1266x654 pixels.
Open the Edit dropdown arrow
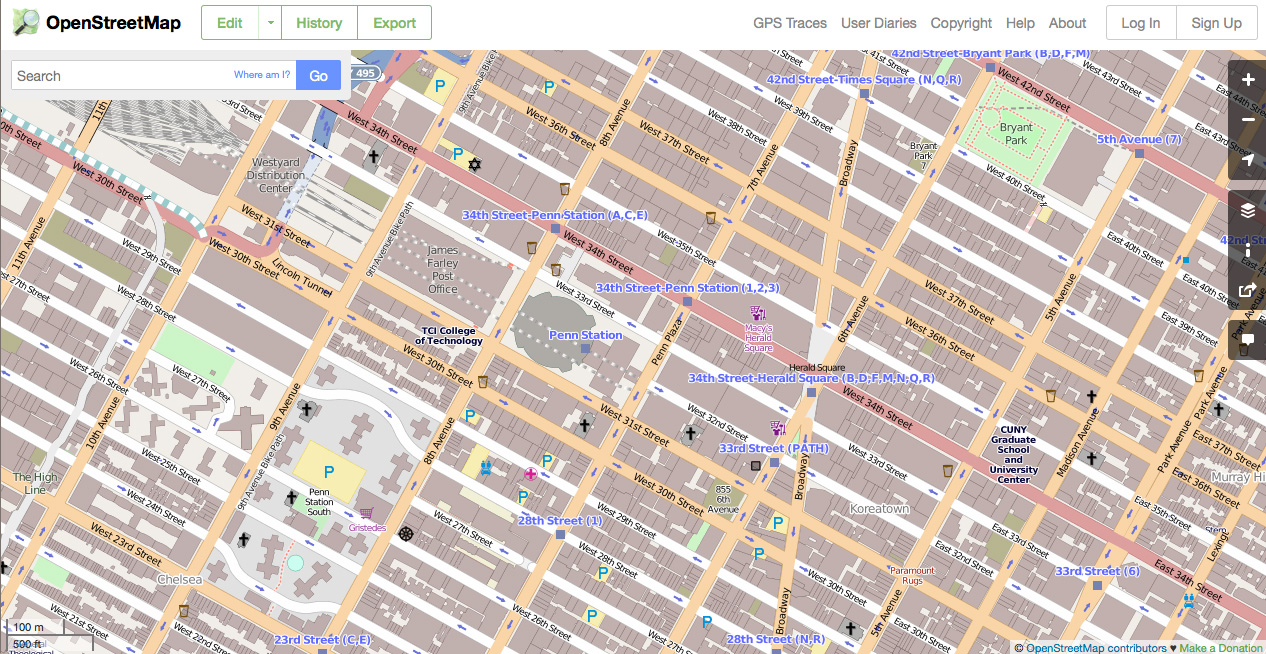click(x=268, y=21)
